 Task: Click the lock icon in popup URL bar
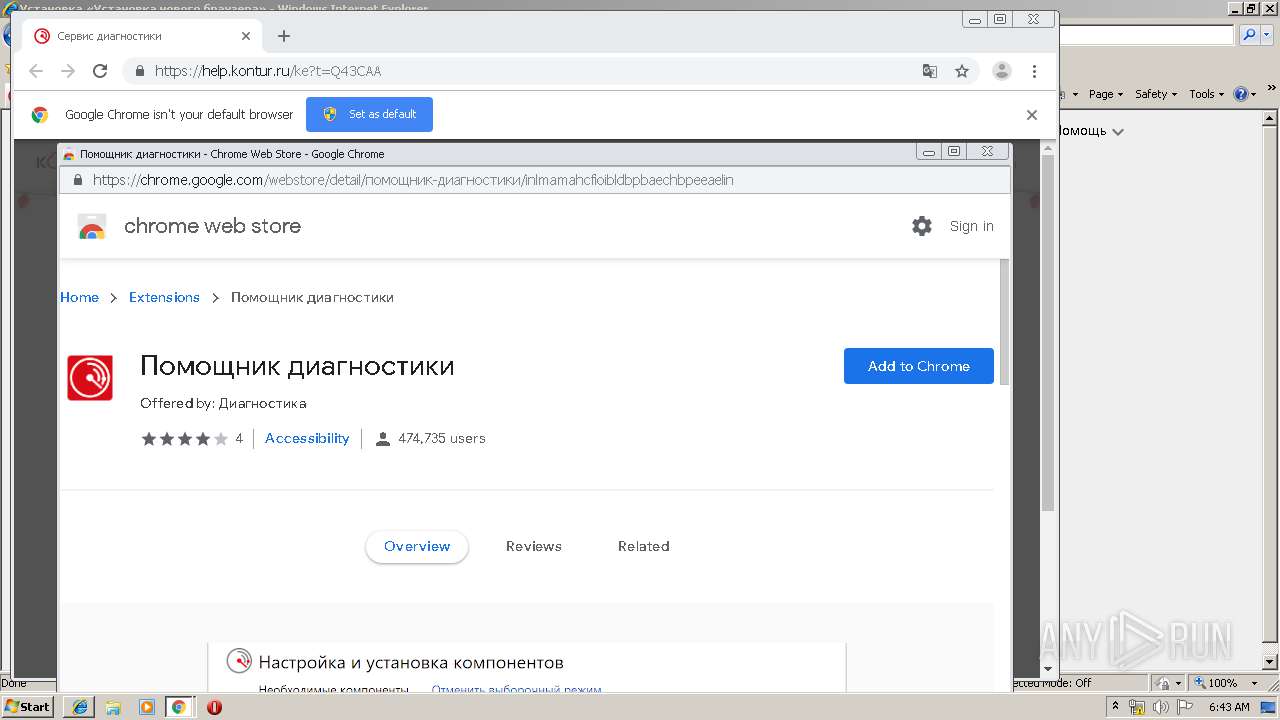click(77, 180)
